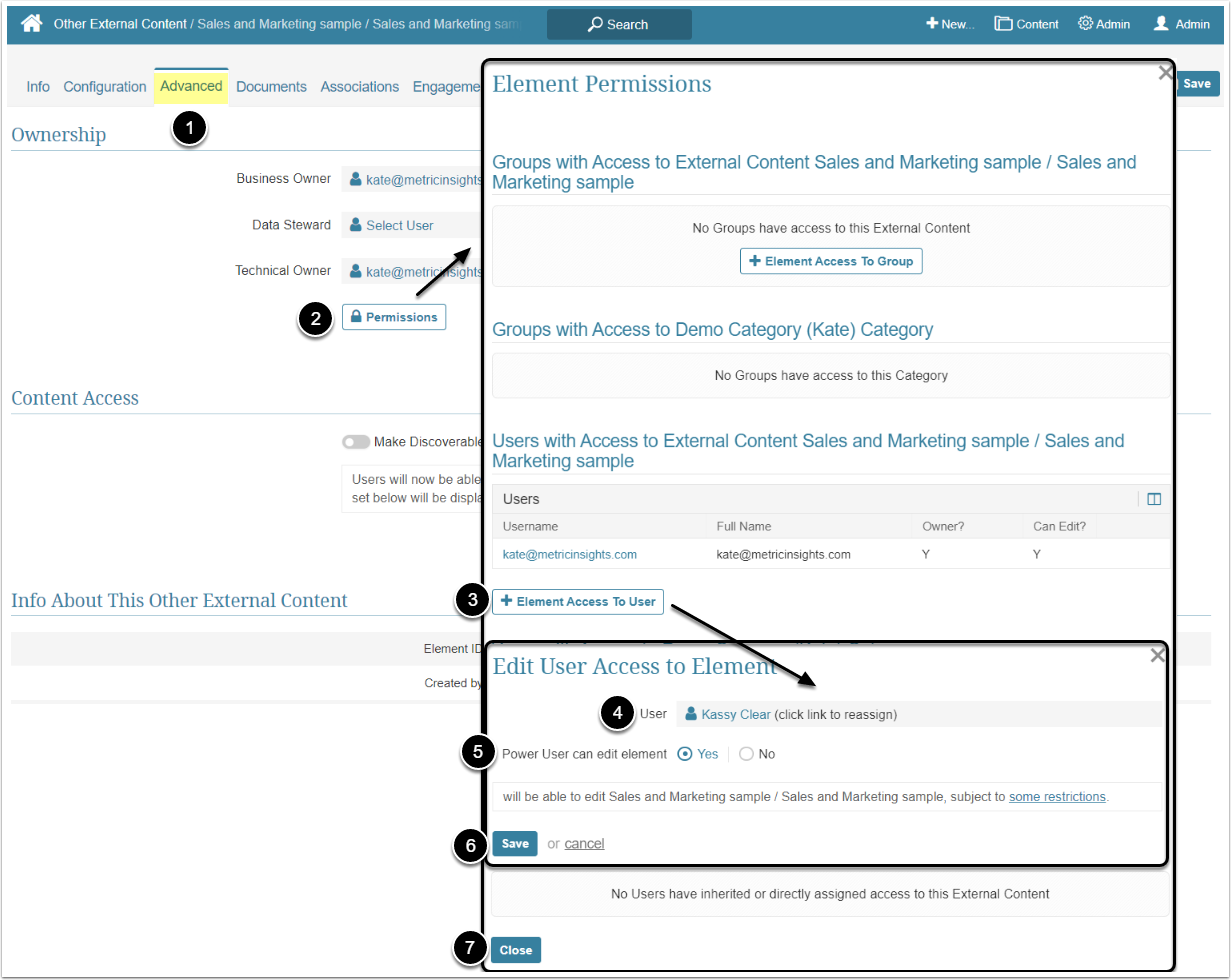Click kate@metricinsights.com username link
This screenshot has height=980, width=1231.
coord(570,554)
